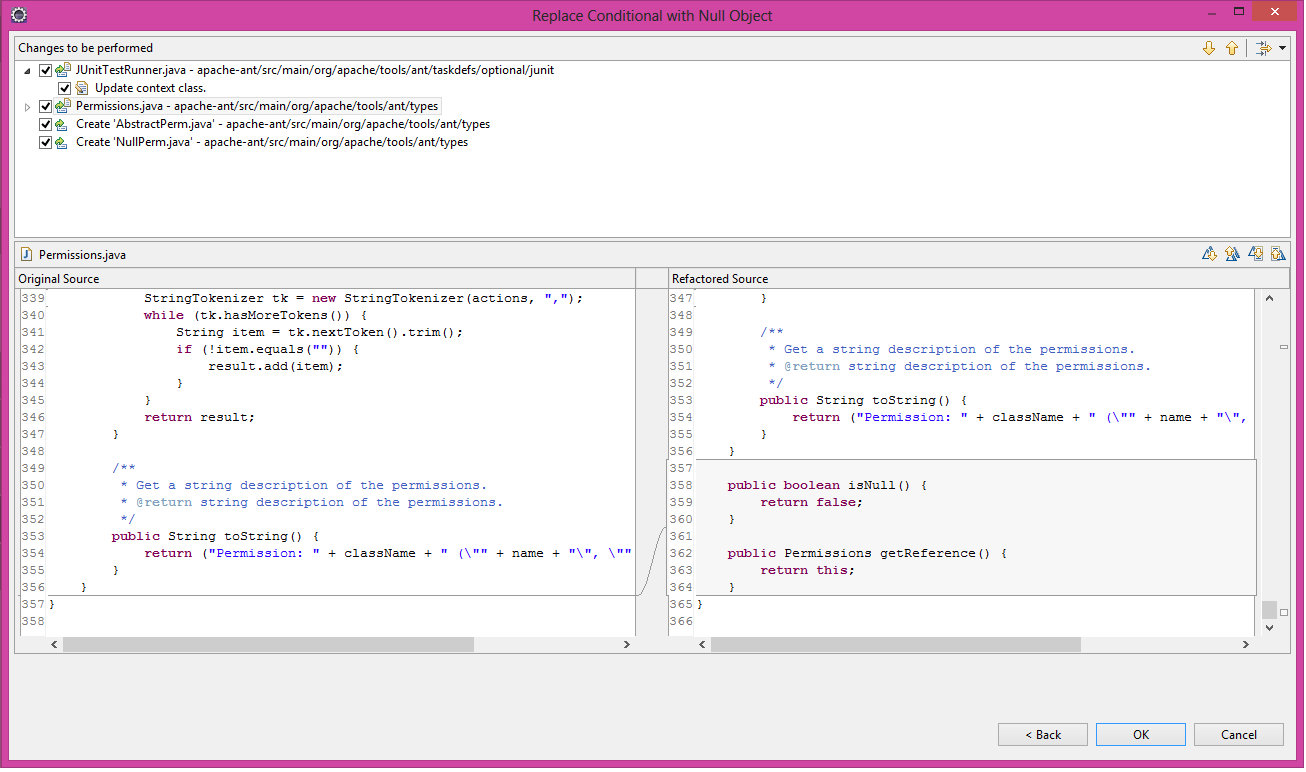
Task: Click 'while (tk.hasMoreTokens())' line
Action: coord(255,315)
